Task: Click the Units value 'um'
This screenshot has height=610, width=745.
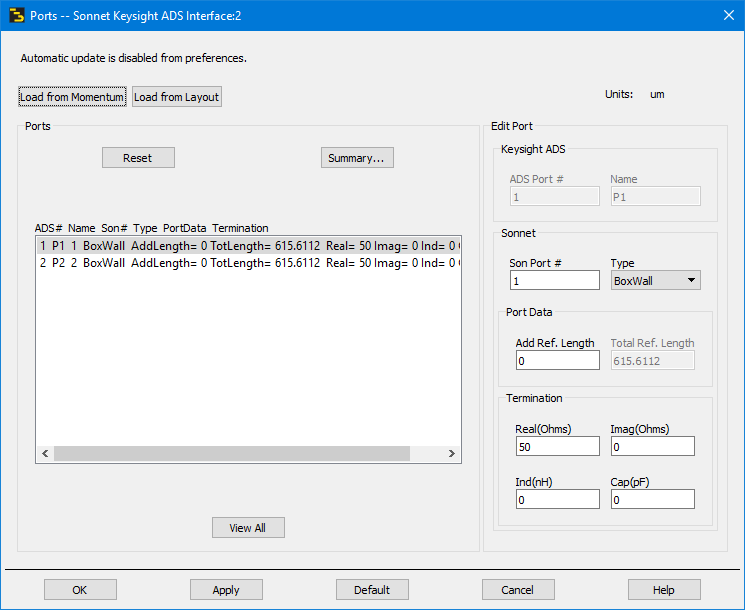Action: click(657, 94)
